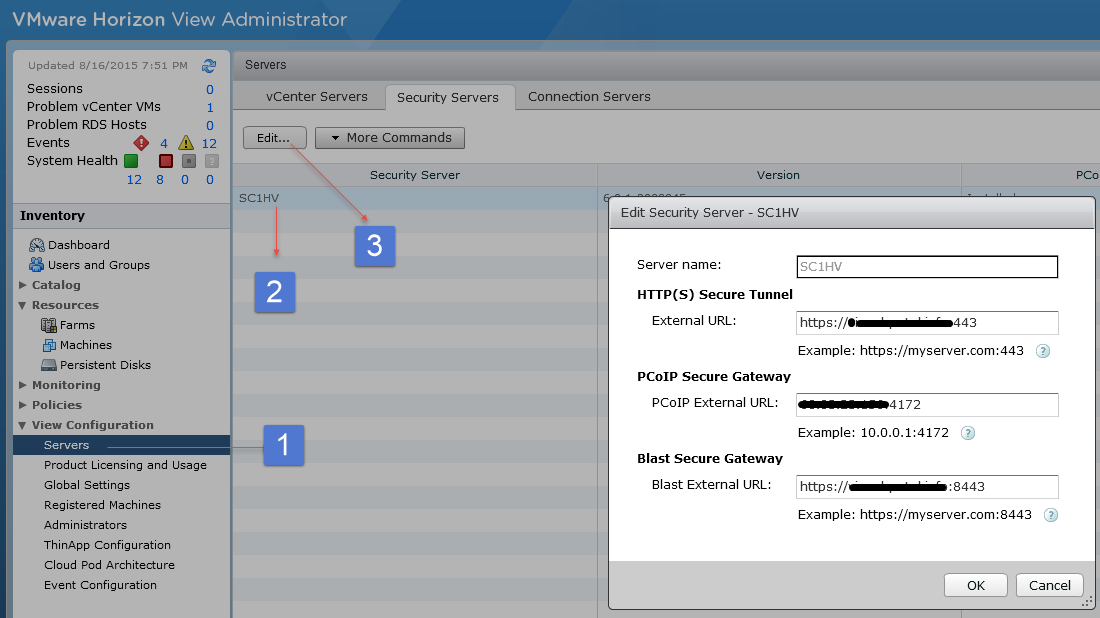The width and height of the screenshot is (1100, 618).
Task: Open help for PCoIP External URL example
Action: (968, 433)
